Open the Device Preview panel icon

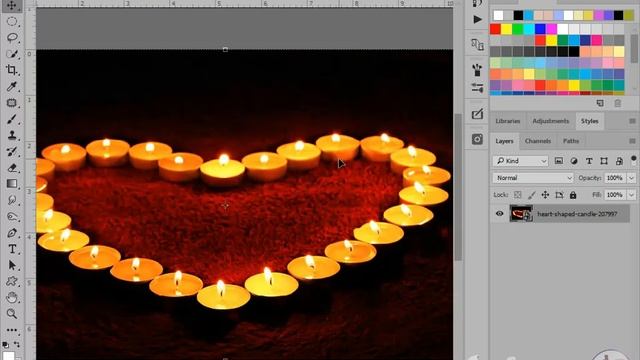[477, 44]
